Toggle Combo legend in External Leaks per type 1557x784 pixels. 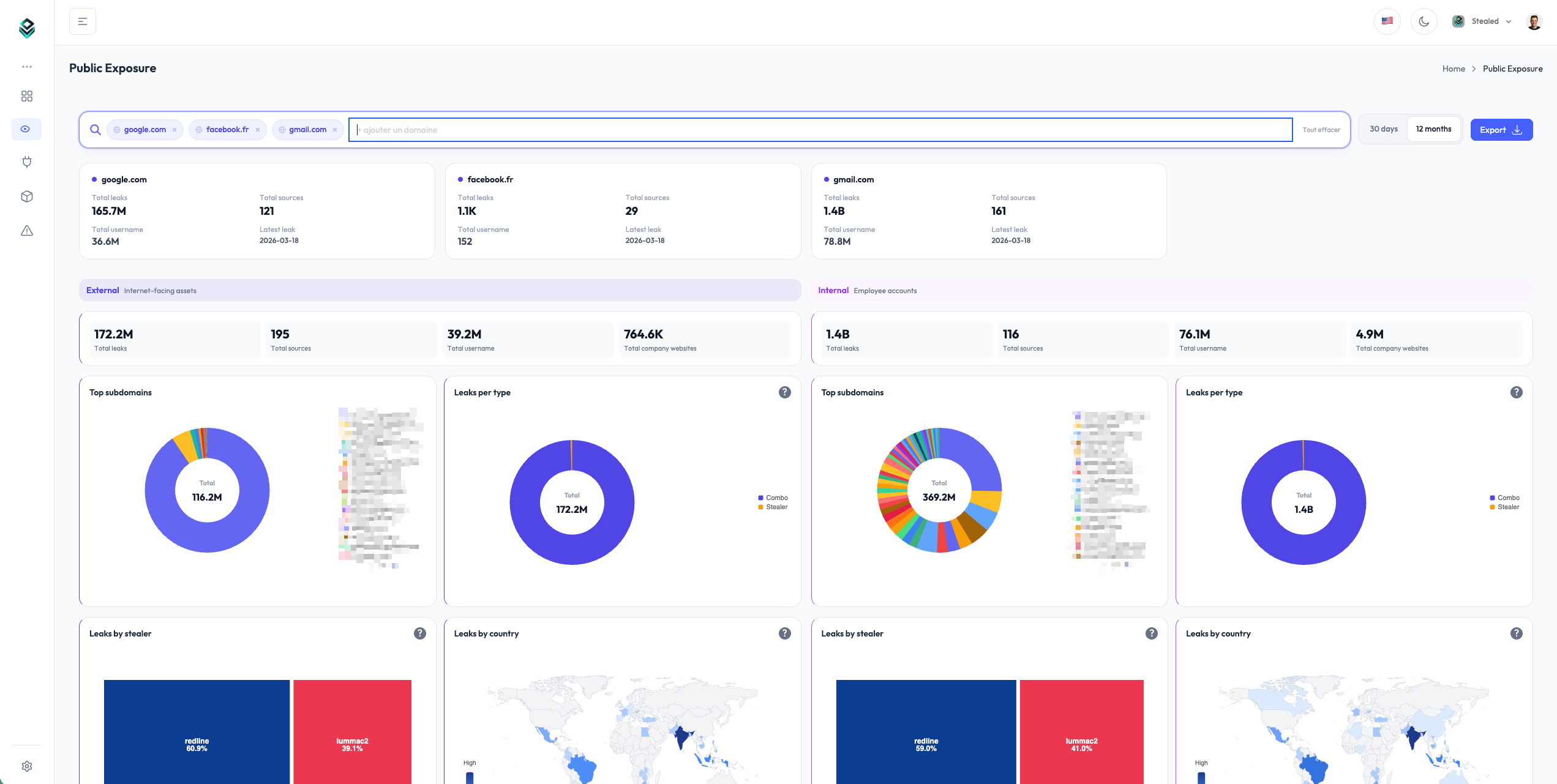click(773, 498)
